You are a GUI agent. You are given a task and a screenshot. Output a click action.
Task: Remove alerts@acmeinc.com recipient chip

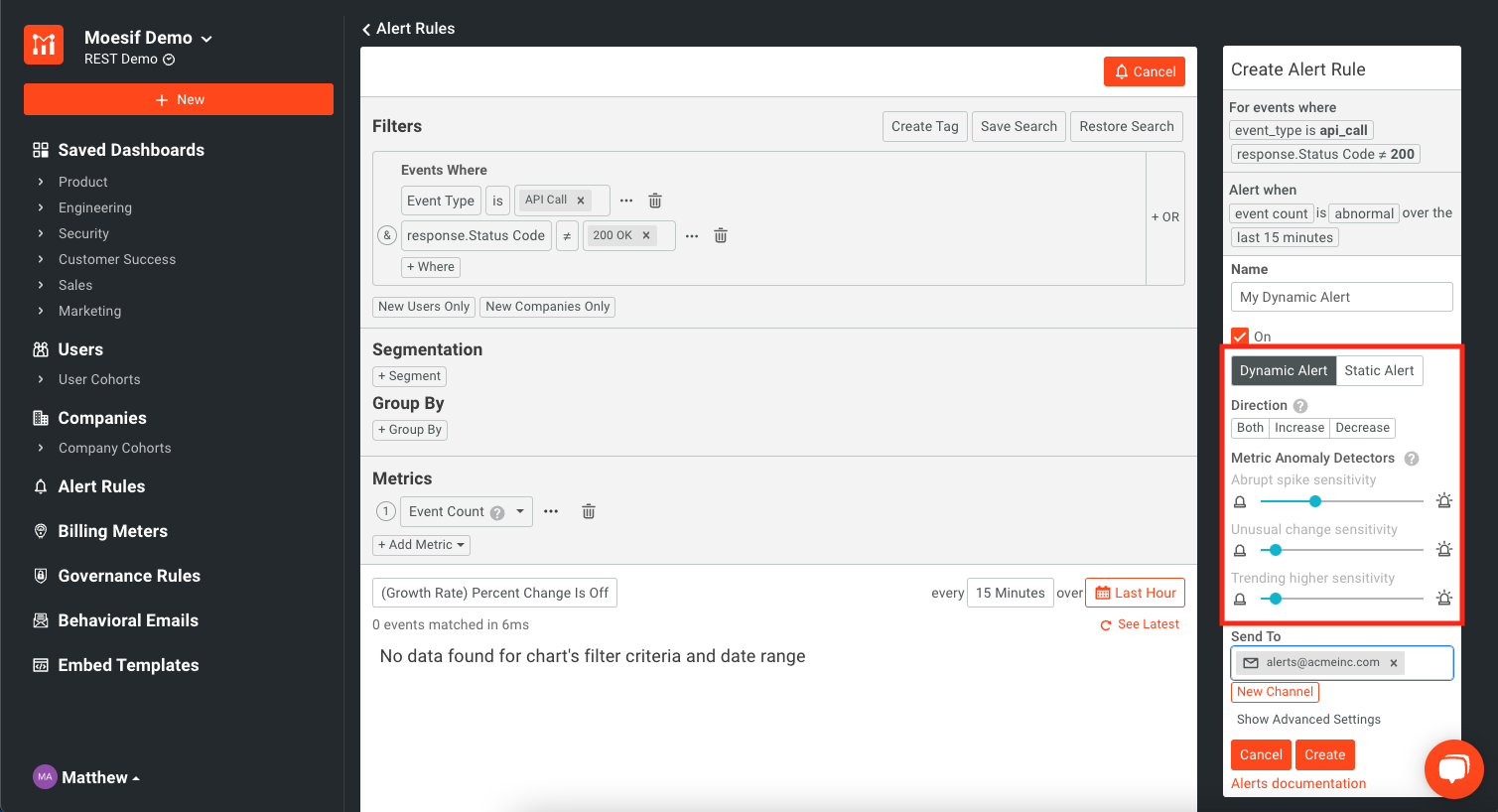[x=1394, y=663]
